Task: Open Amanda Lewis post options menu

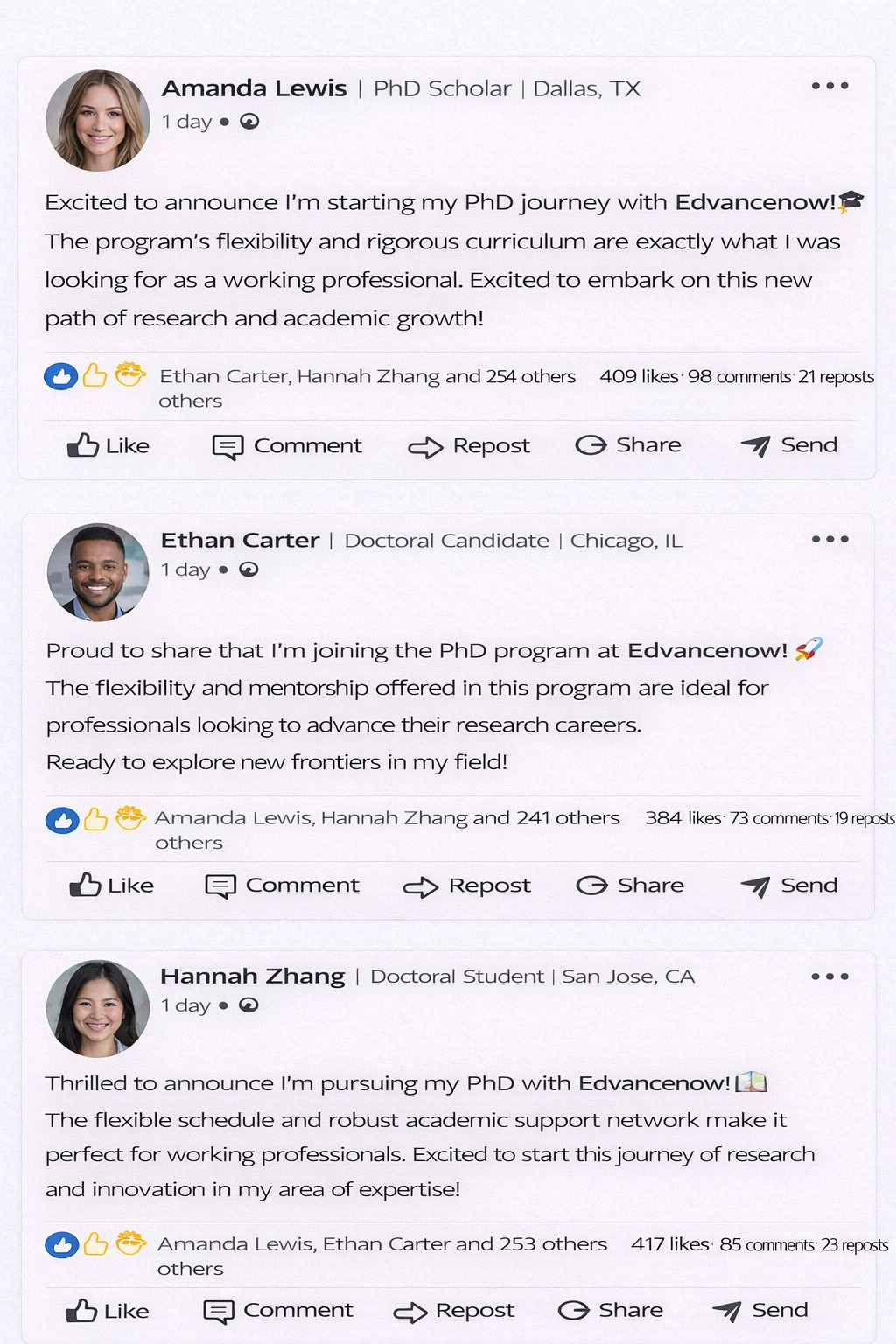Action: point(829,86)
